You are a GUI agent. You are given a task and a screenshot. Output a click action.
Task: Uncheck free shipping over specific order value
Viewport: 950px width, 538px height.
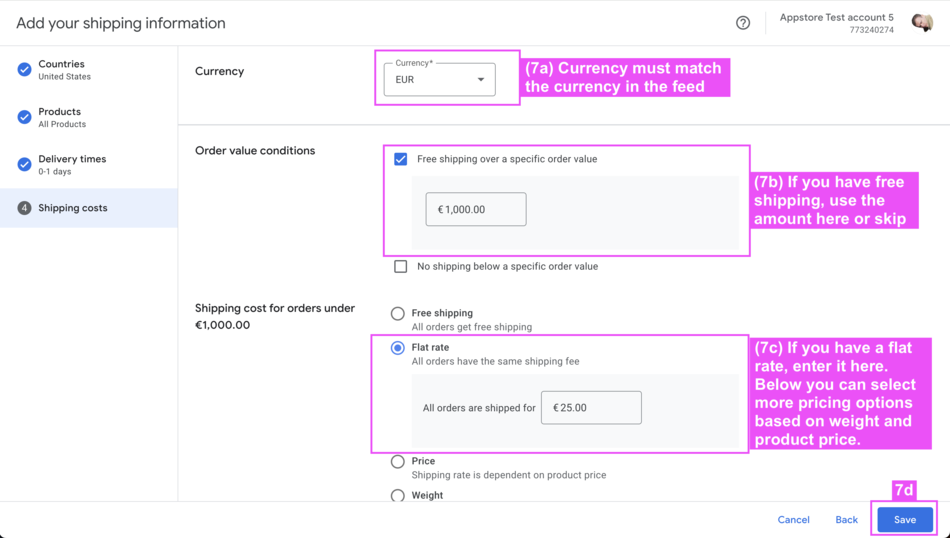tap(401, 159)
